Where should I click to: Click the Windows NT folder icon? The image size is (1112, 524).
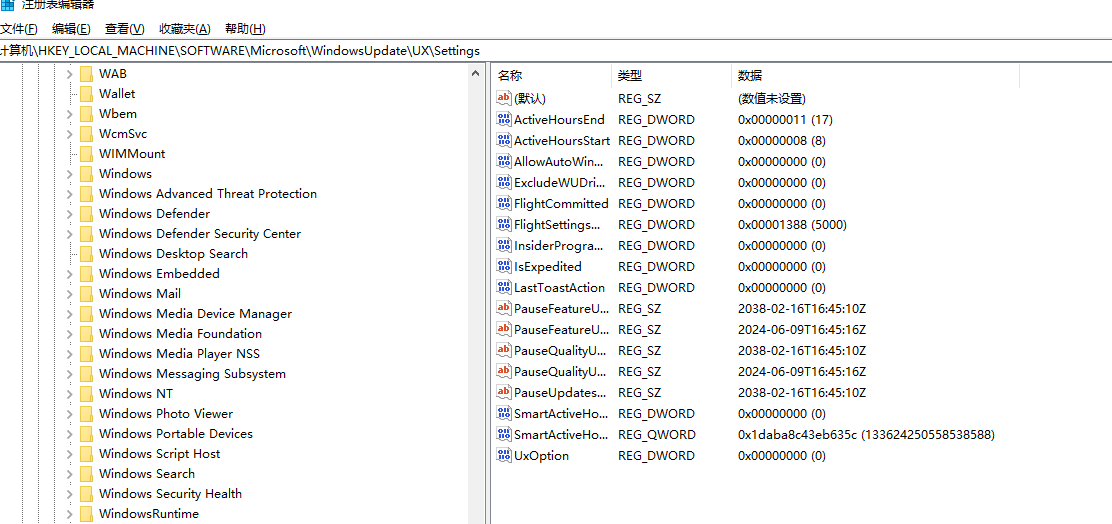click(x=86, y=393)
